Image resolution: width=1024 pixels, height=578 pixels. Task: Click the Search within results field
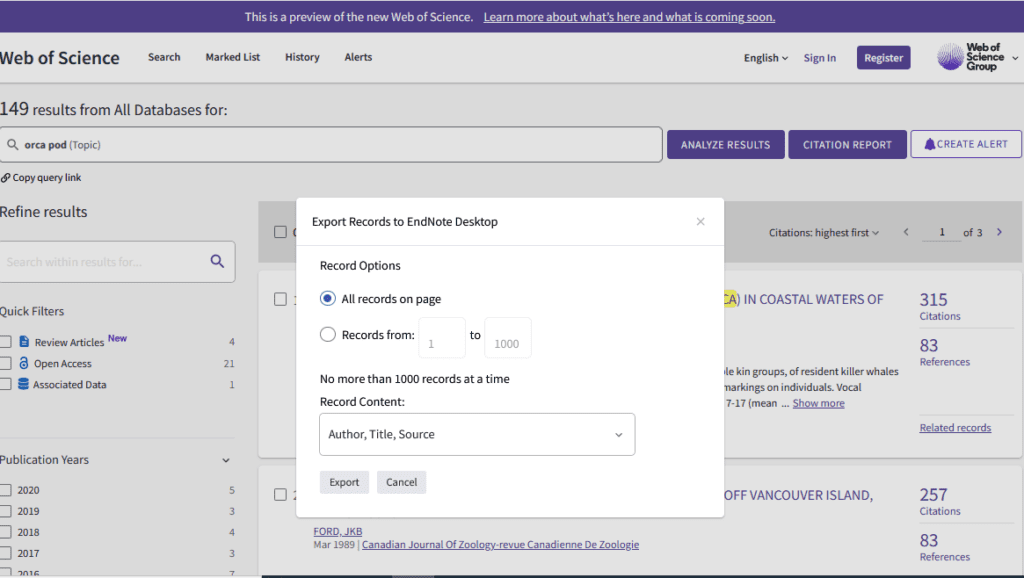(x=105, y=262)
